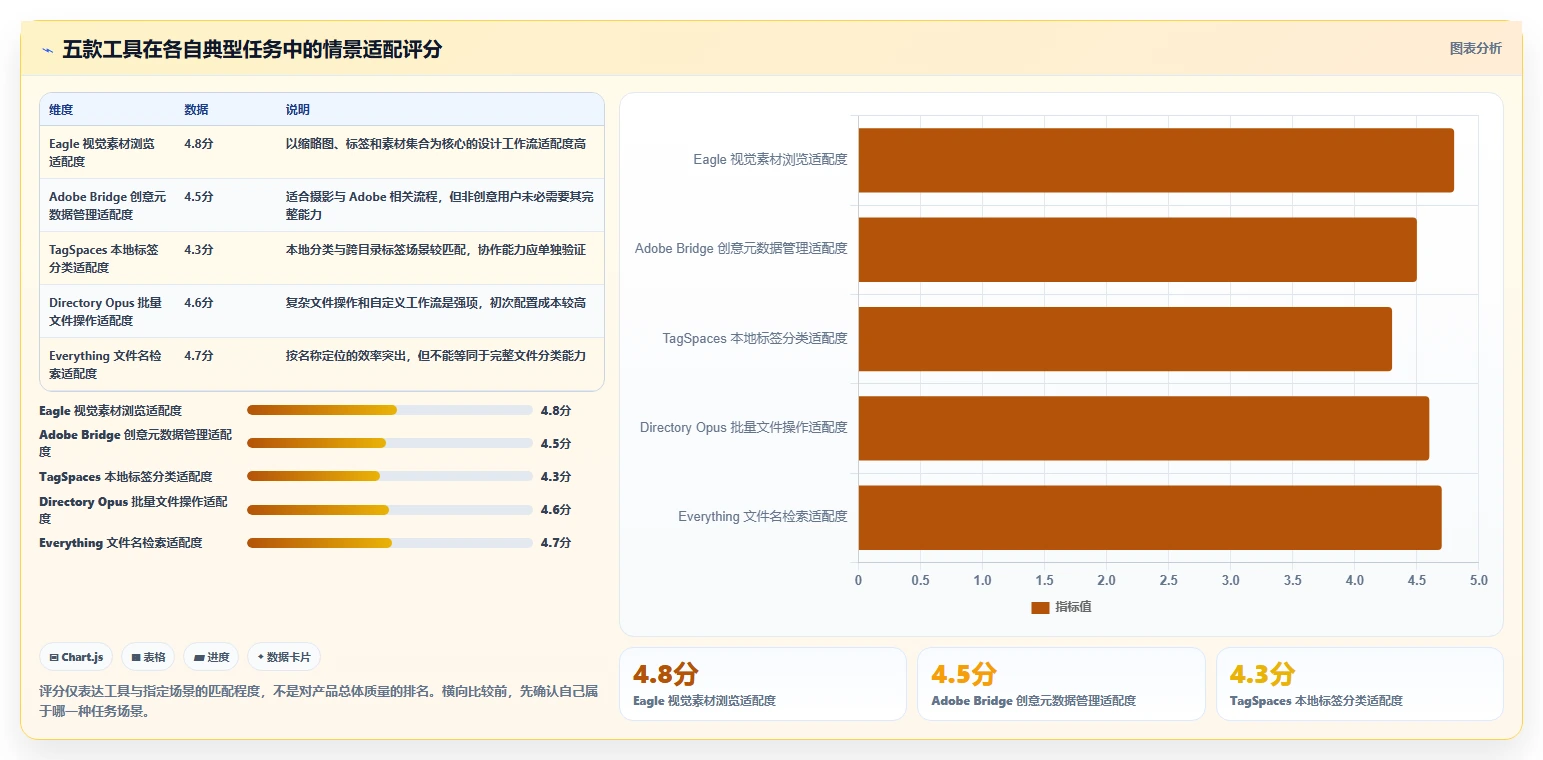
Task: Click the description starting 按名称定位的效率突出
Action: point(436,356)
